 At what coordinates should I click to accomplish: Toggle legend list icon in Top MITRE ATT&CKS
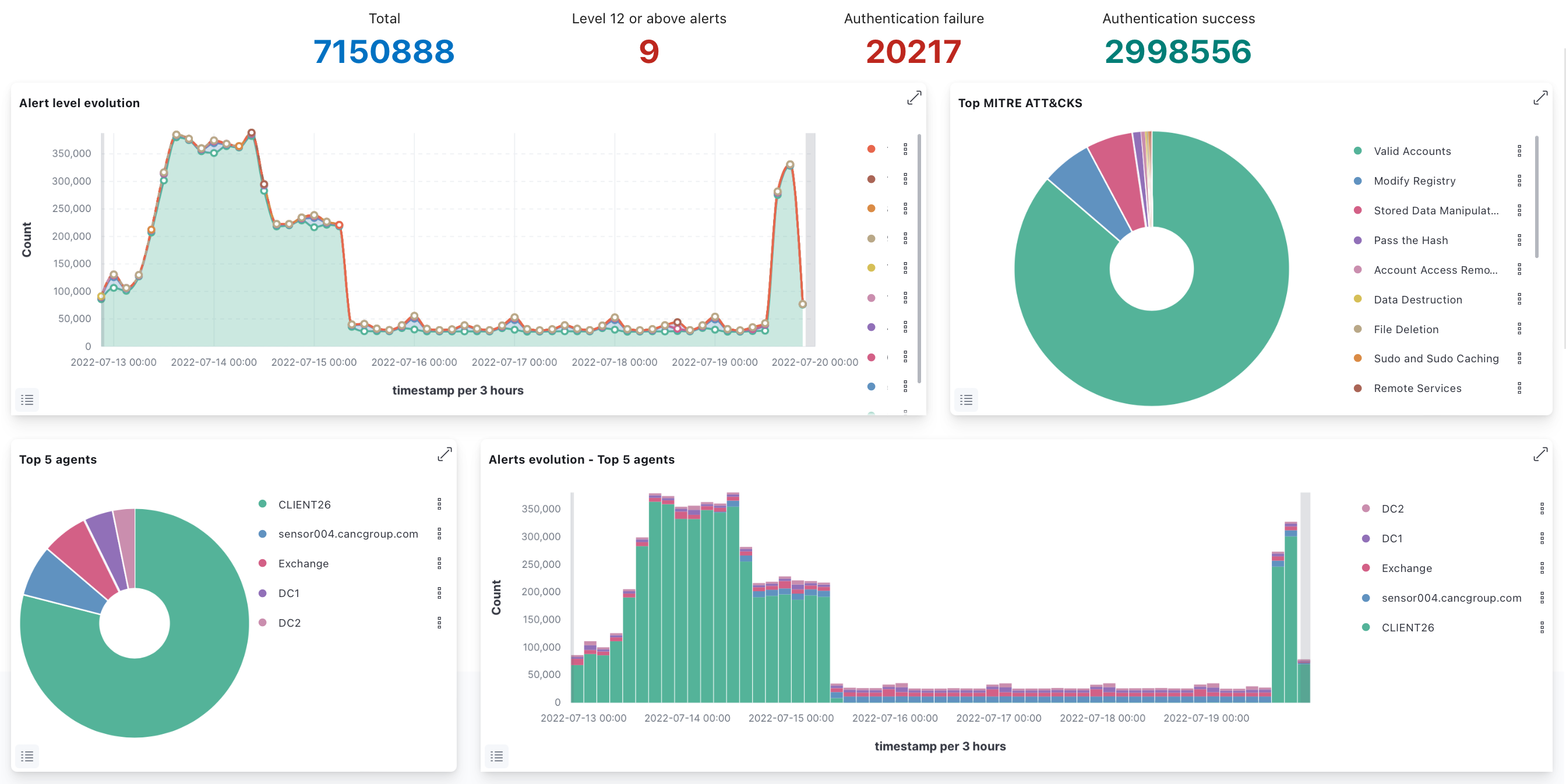[966, 400]
